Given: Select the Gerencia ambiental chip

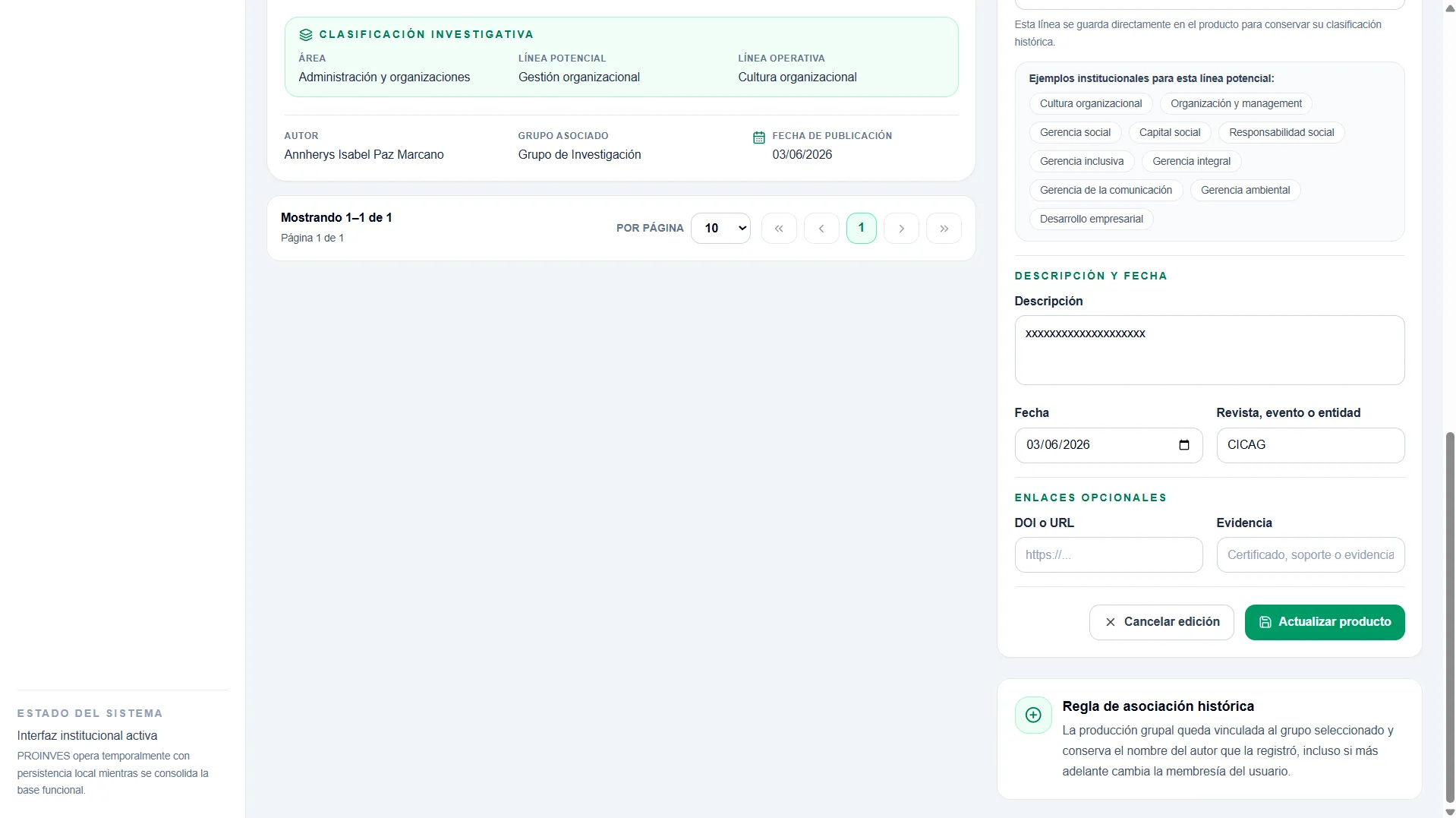Looking at the screenshot, I should pyautogui.click(x=1245, y=191).
